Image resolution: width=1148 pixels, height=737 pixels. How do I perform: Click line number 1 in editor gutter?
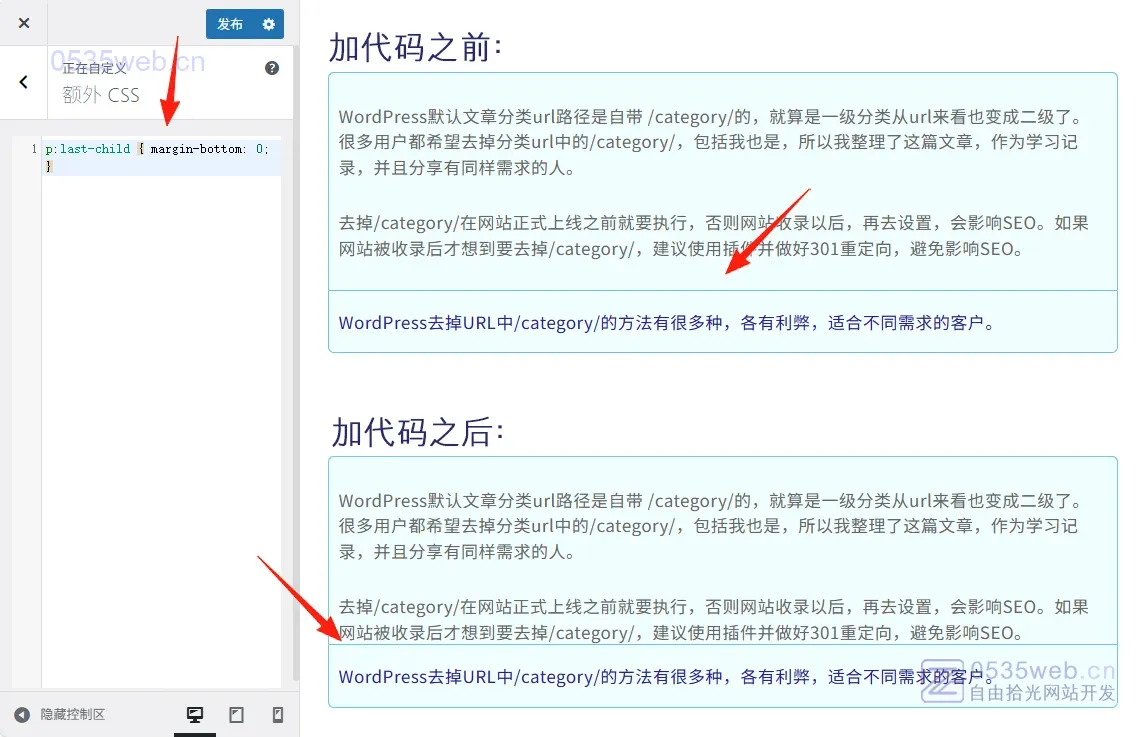pos(34,149)
